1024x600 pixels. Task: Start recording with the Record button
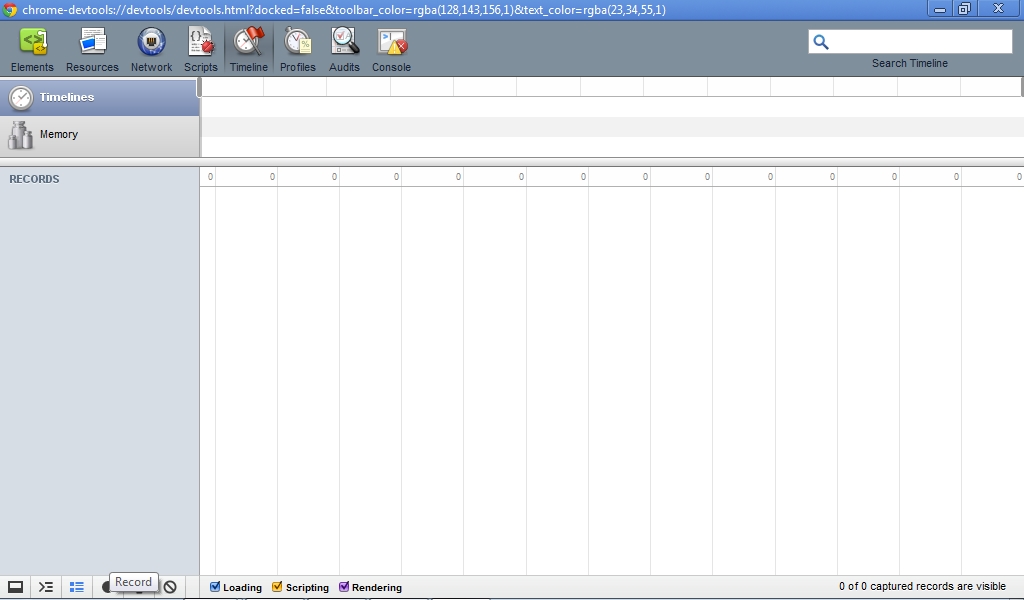click(106, 587)
